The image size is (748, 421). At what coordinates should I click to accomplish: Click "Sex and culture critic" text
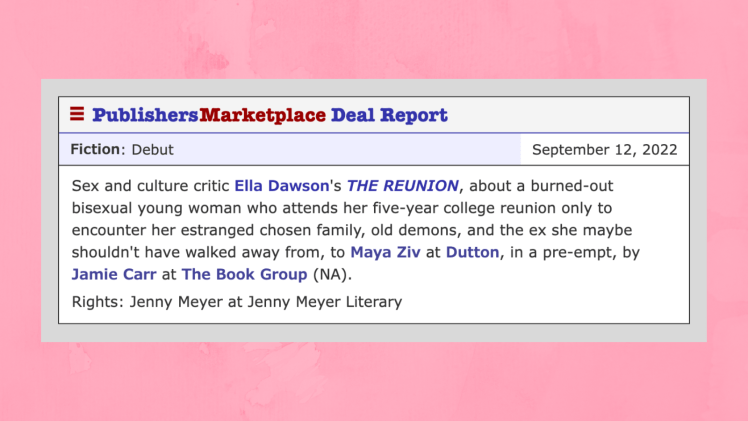(150, 186)
